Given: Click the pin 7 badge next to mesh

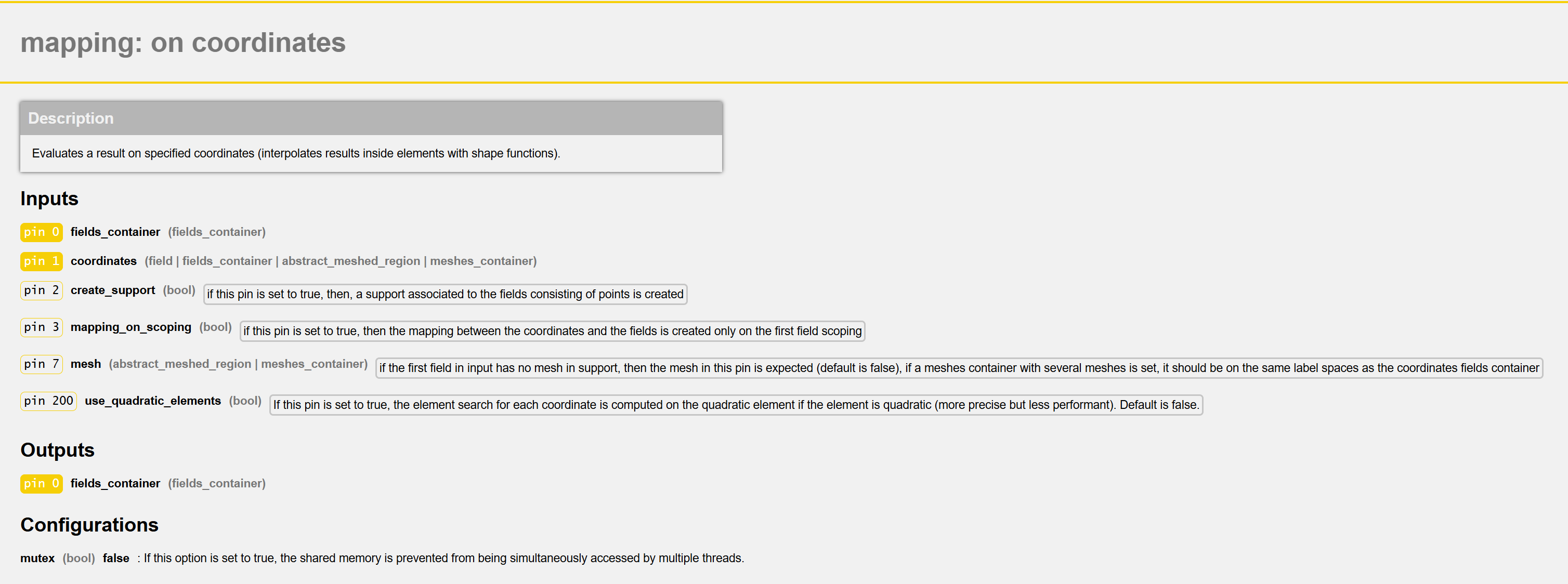Looking at the screenshot, I should [42, 364].
